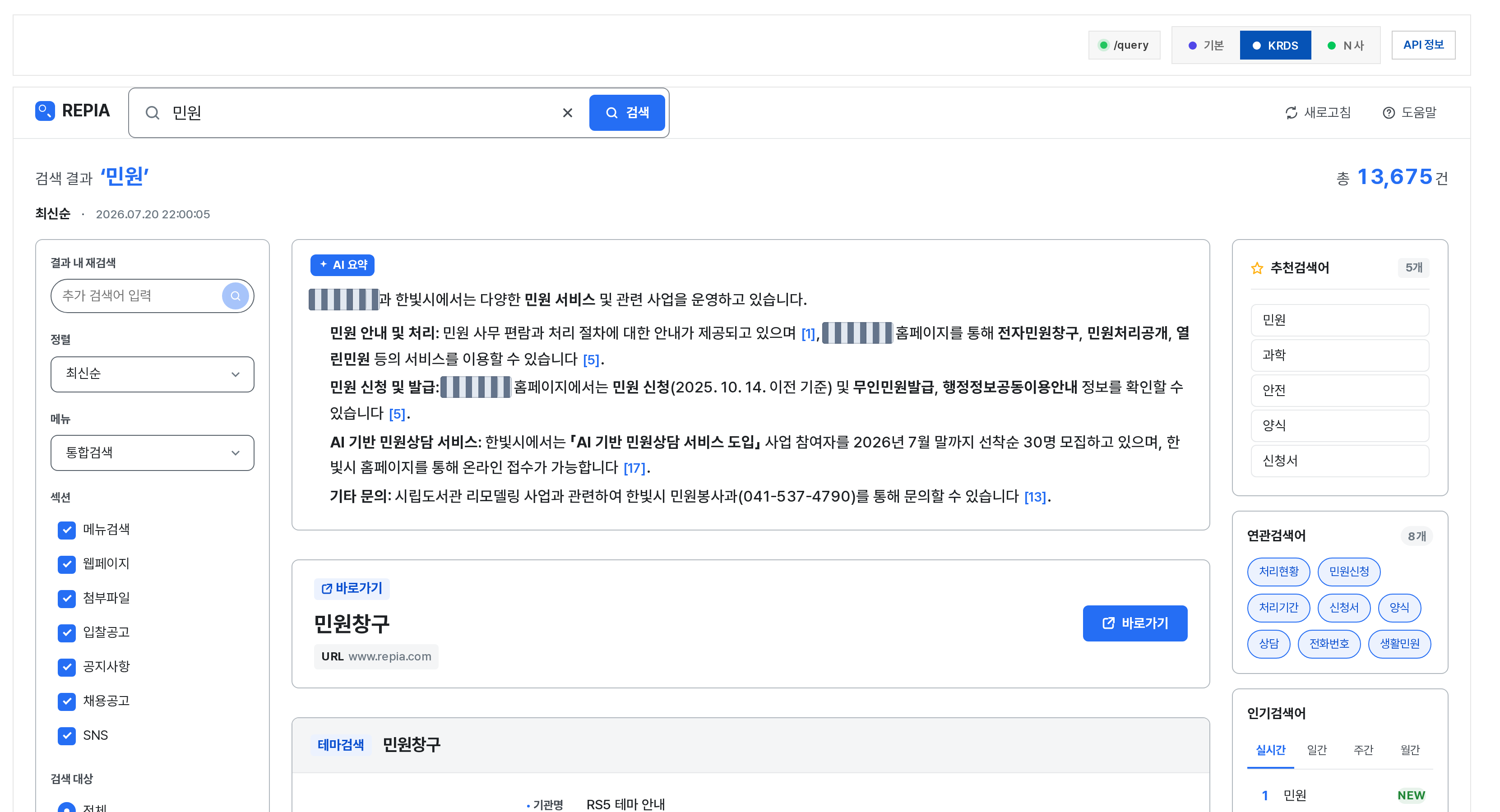Open API 정보 button
This screenshot has width=1500, height=812.
[x=1423, y=45]
